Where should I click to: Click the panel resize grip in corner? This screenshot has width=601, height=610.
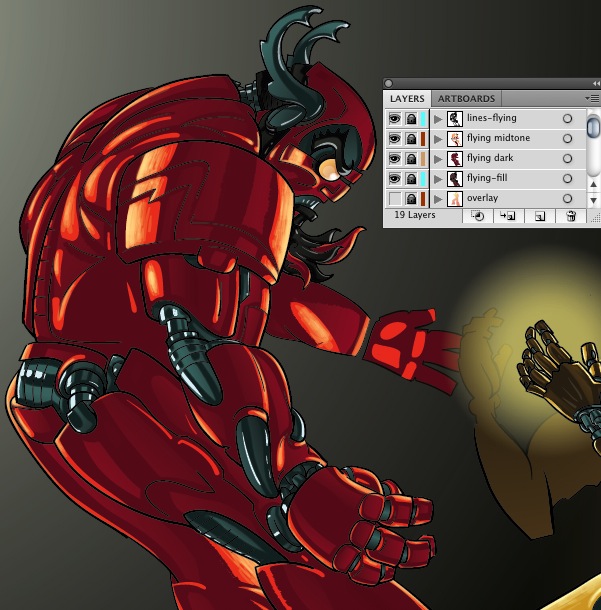click(x=595, y=219)
